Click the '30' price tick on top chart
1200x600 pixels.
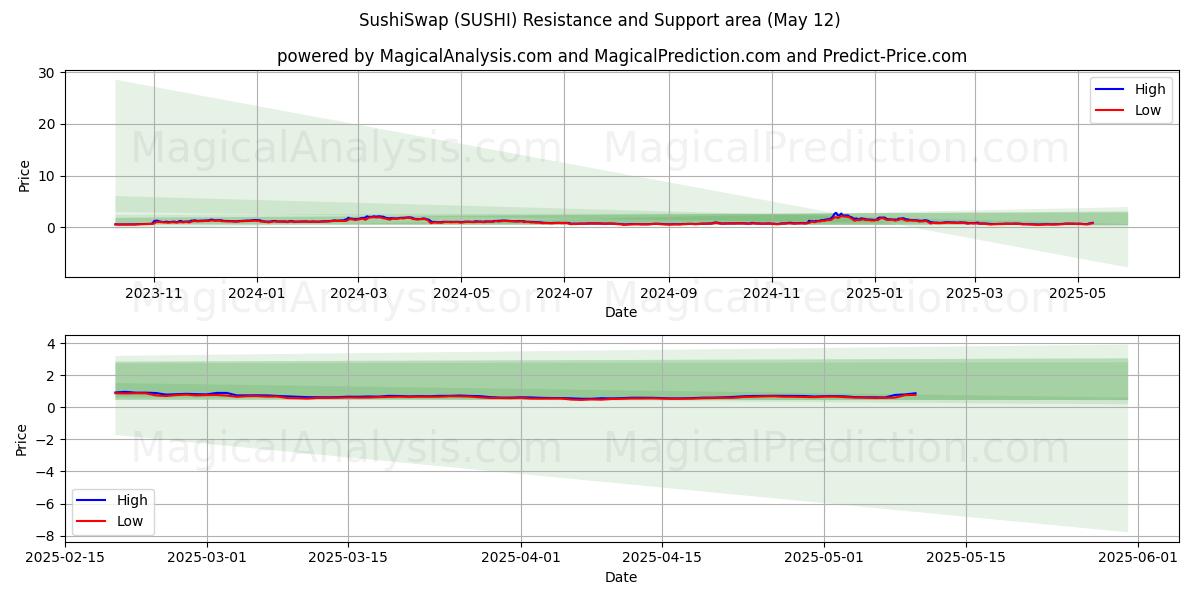[48, 73]
